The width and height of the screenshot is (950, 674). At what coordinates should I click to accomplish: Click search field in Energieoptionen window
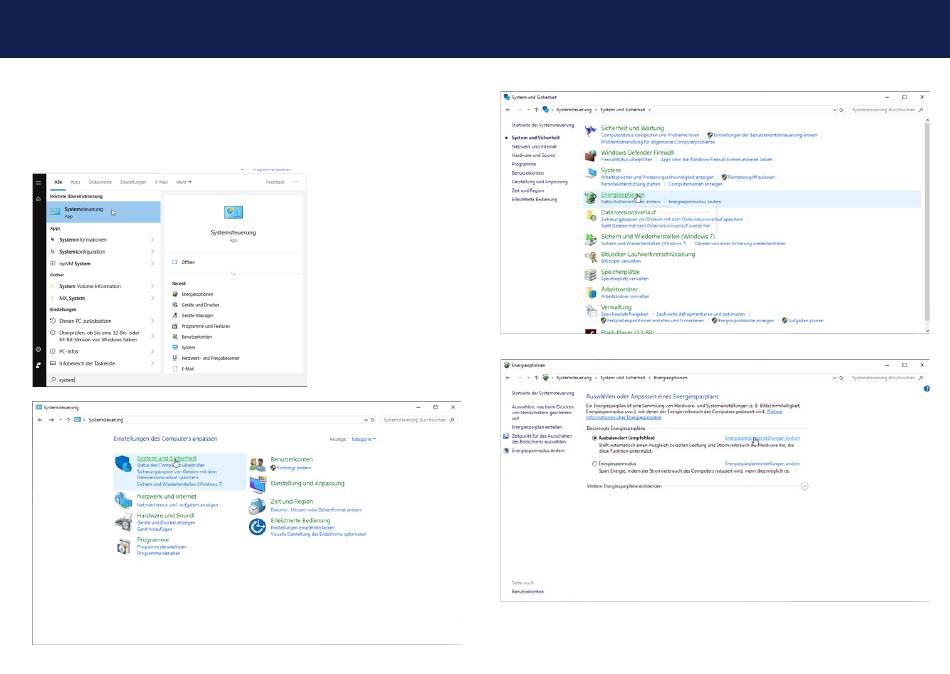(888, 378)
